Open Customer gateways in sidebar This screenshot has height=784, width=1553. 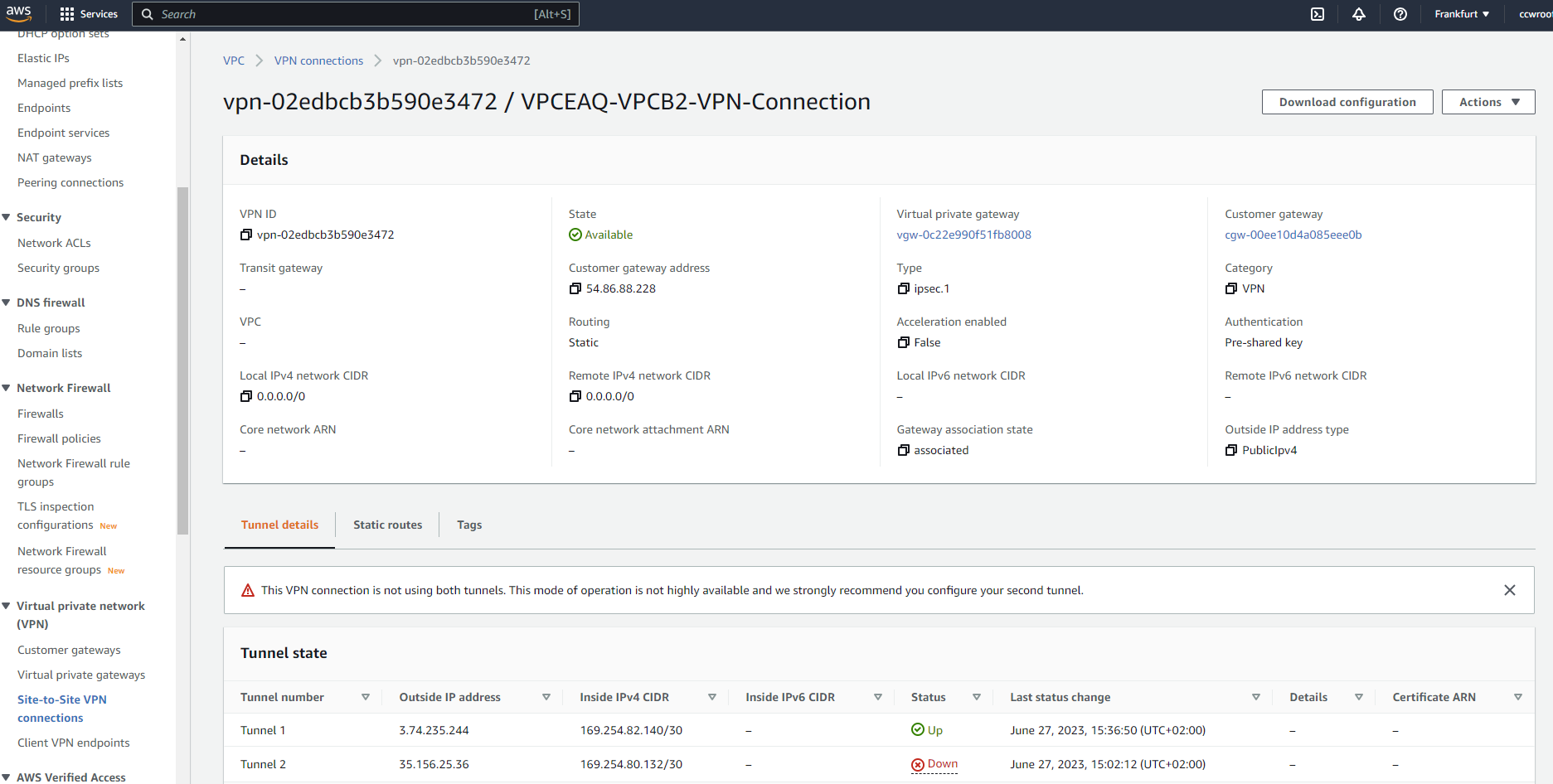pyautogui.click(x=69, y=650)
